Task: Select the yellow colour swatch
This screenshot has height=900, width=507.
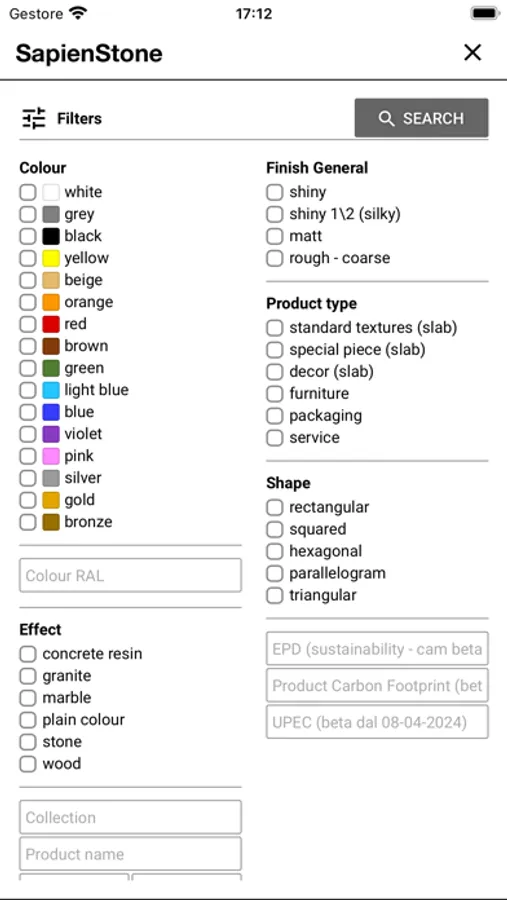Action: coord(51,258)
